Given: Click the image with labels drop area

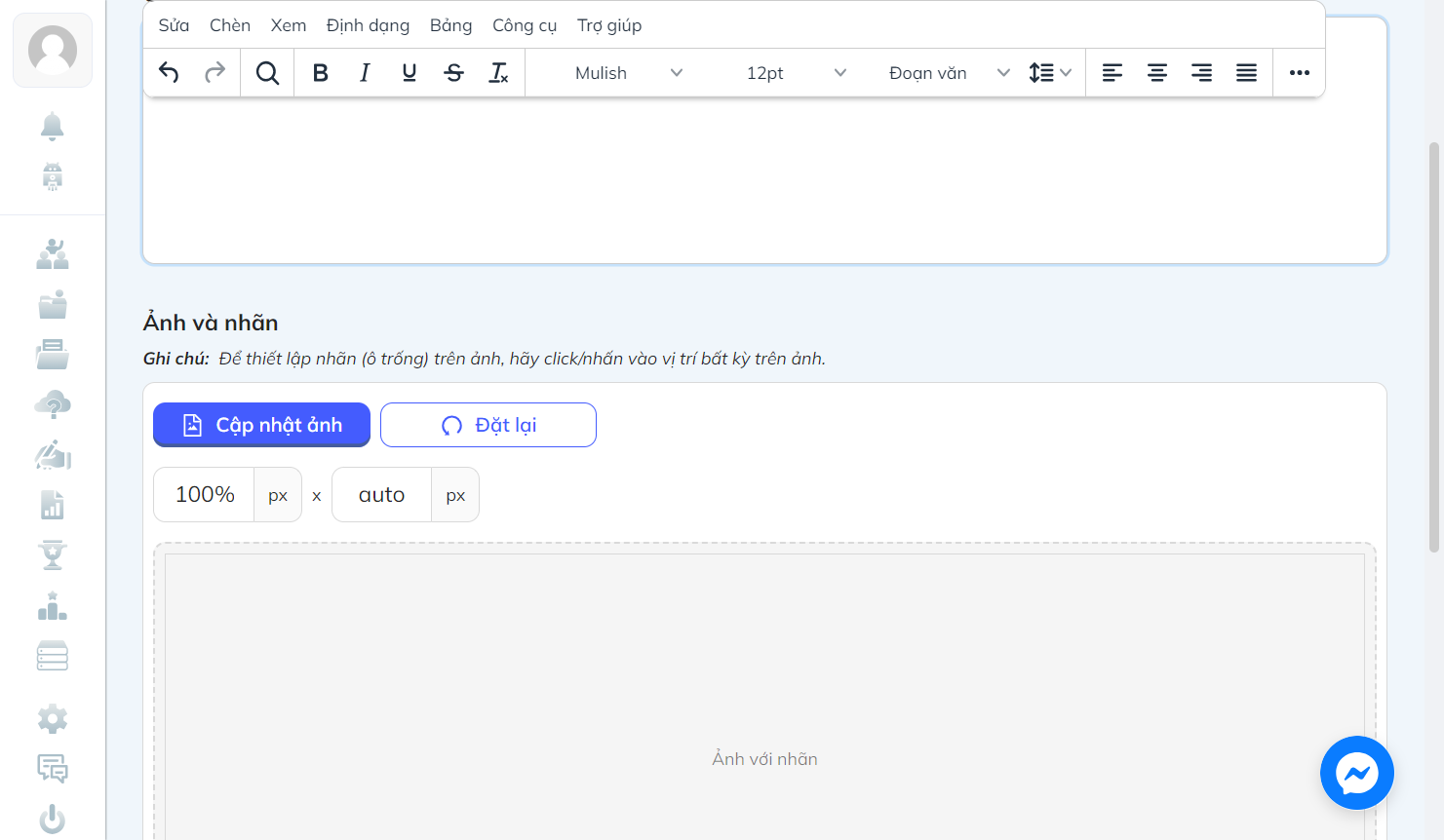Looking at the screenshot, I should 764,697.
